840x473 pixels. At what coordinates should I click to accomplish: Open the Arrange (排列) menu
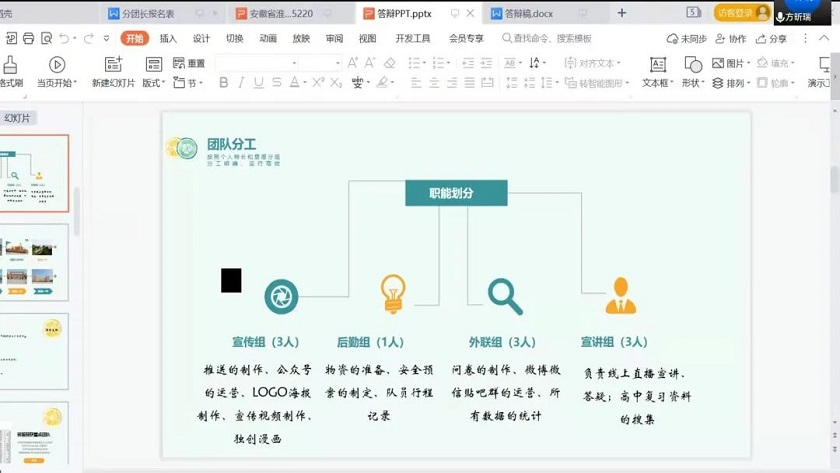(x=731, y=83)
